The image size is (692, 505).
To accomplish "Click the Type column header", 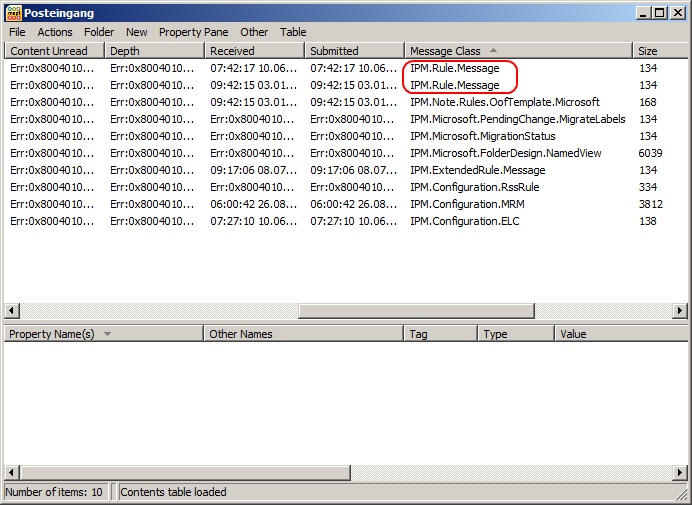I will [516, 334].
